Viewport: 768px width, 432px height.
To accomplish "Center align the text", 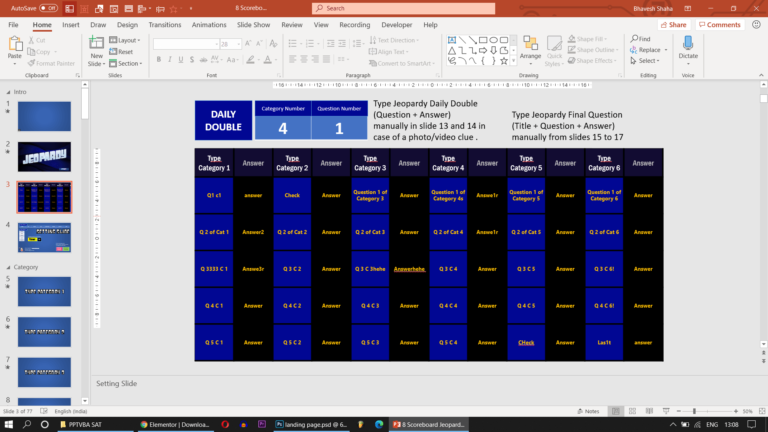I will pos(304,59).
